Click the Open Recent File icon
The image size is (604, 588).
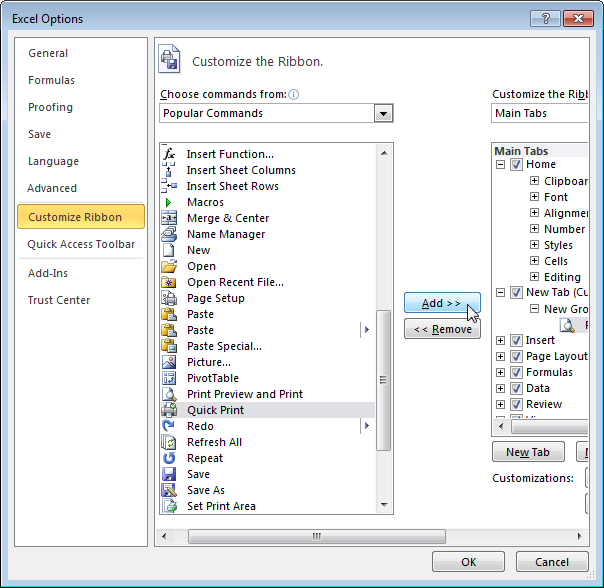[169, 282]
